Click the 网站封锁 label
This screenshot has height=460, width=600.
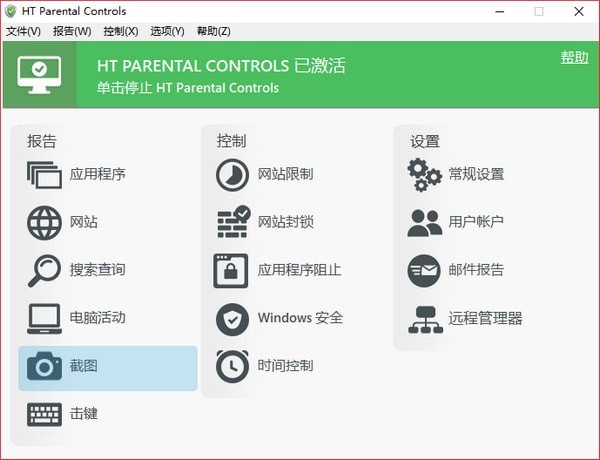coord(285,222)
